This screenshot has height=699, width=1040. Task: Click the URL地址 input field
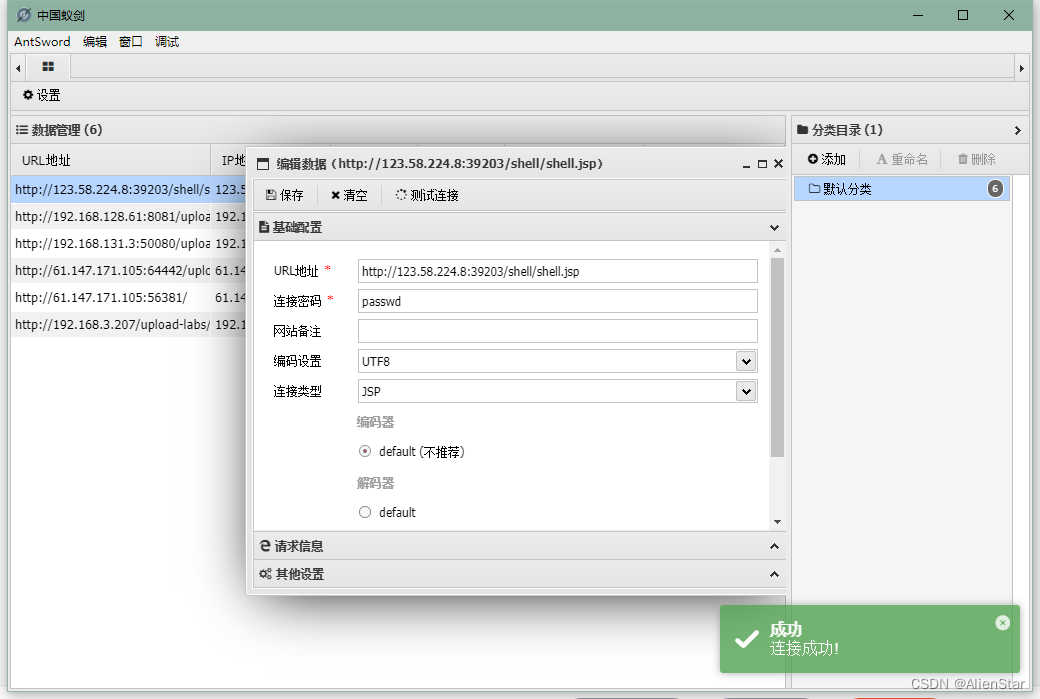pyautogui.click(x=558, y=271)
